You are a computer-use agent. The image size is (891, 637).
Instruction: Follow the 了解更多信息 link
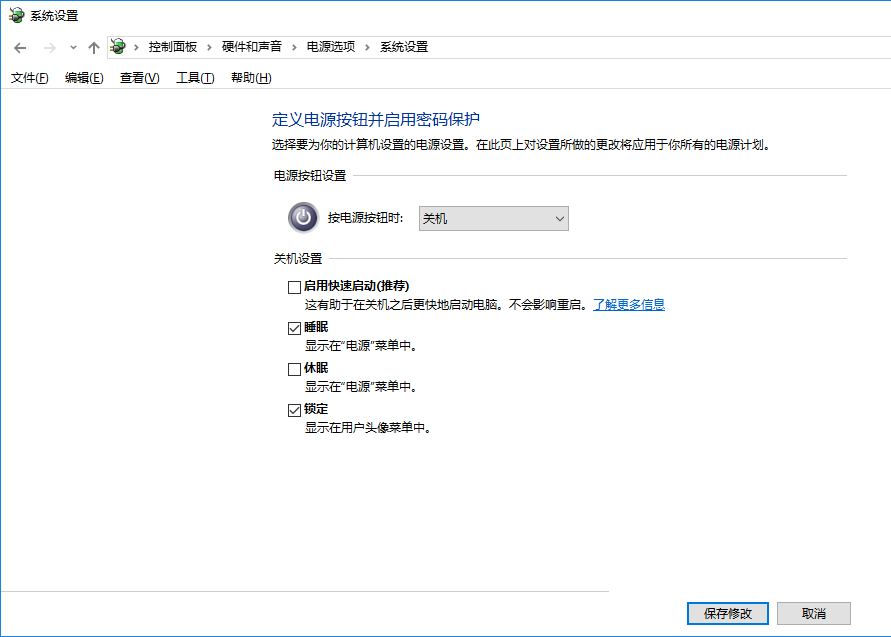pos(629,305)
